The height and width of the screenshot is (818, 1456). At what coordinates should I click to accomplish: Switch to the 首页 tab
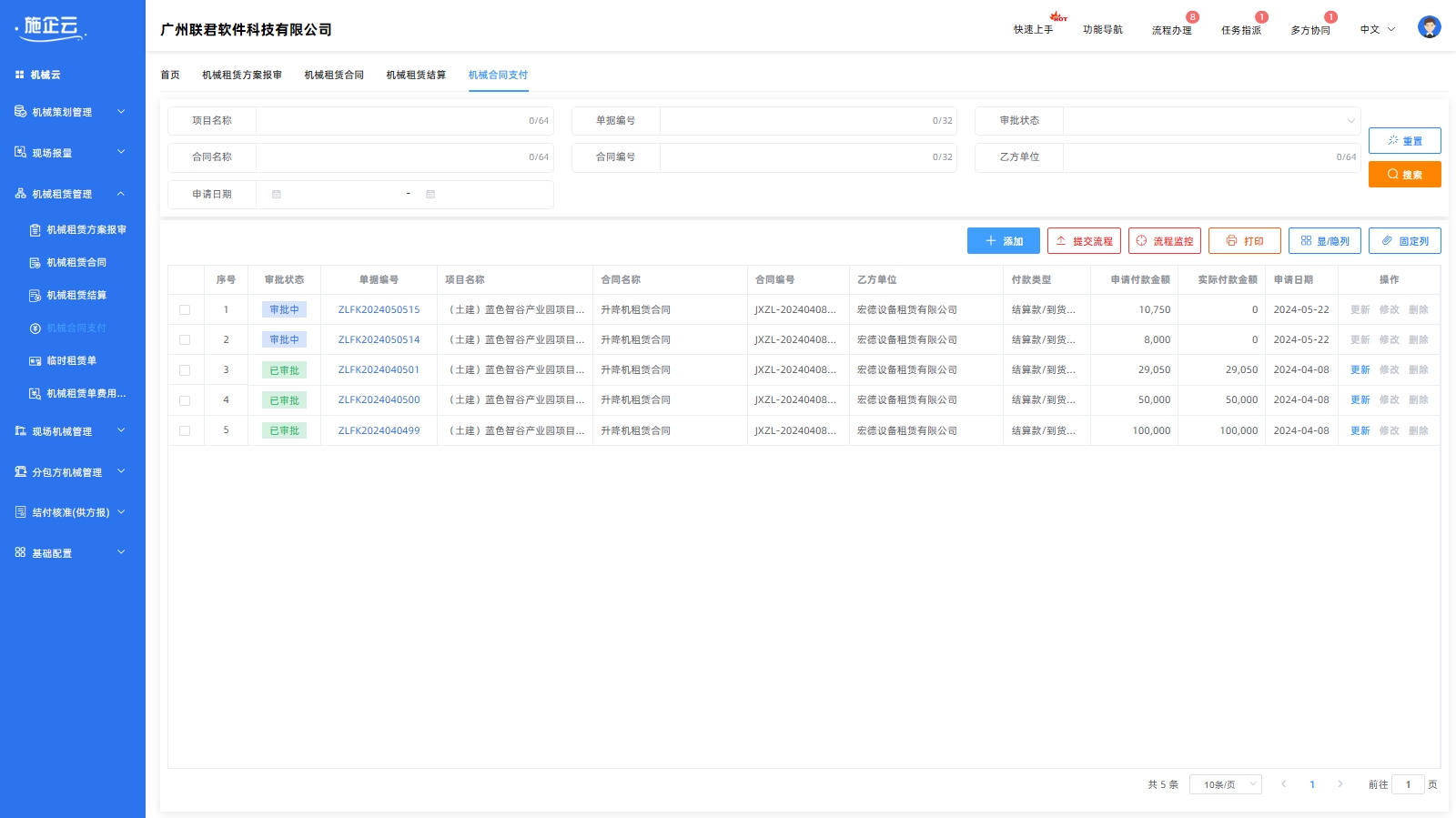(x=170, y=75)
